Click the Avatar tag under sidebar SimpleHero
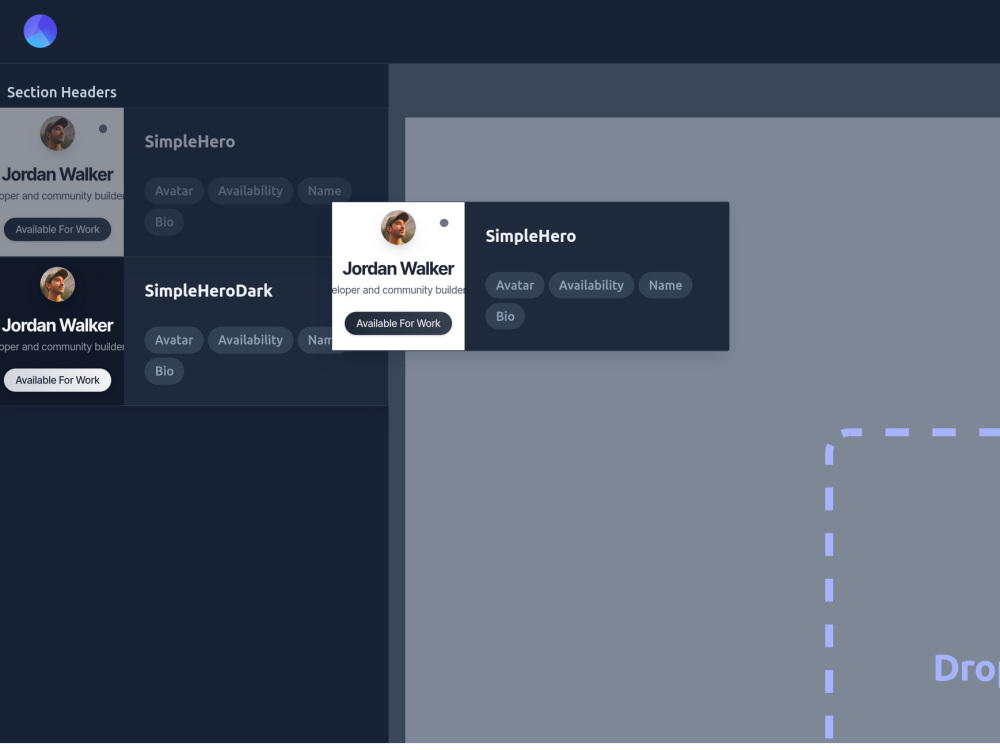 tap(173, 191)
